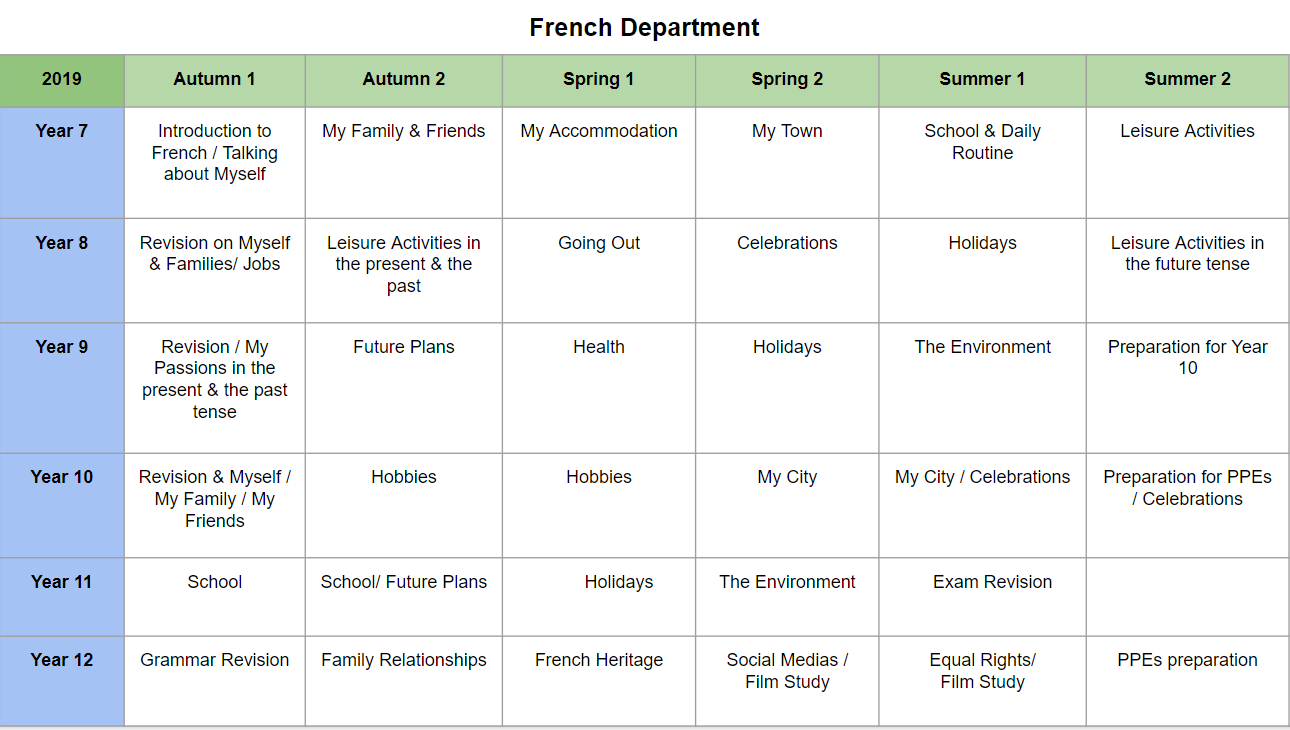Viewport: 1290px width, 730px height.
Task: Click the Future Plans cell in Year 9
Action: coord(404,388)
